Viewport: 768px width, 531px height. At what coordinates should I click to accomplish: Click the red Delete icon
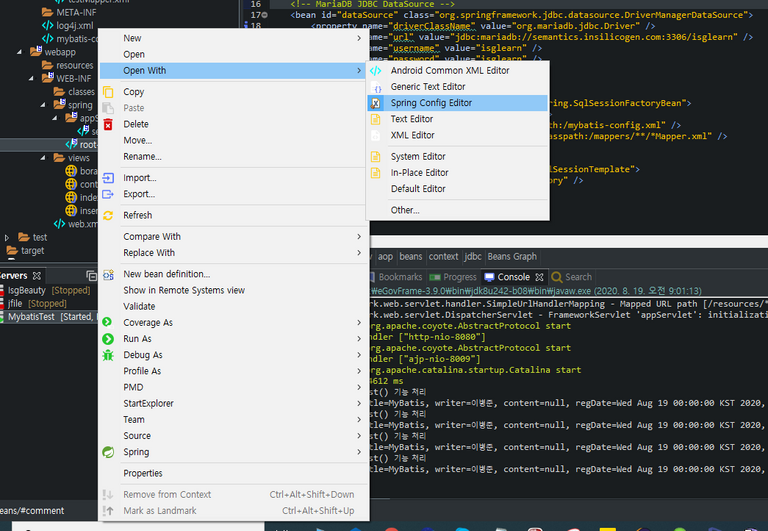[108, 124]
